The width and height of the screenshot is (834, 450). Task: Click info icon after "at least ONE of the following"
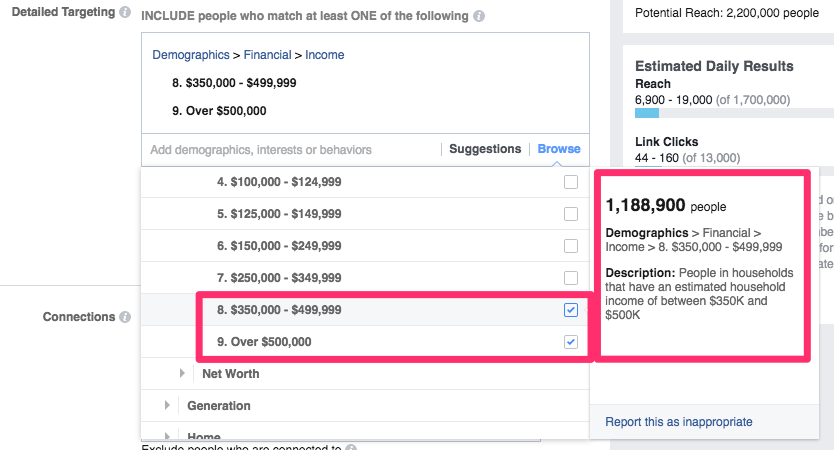click(480, 17)
